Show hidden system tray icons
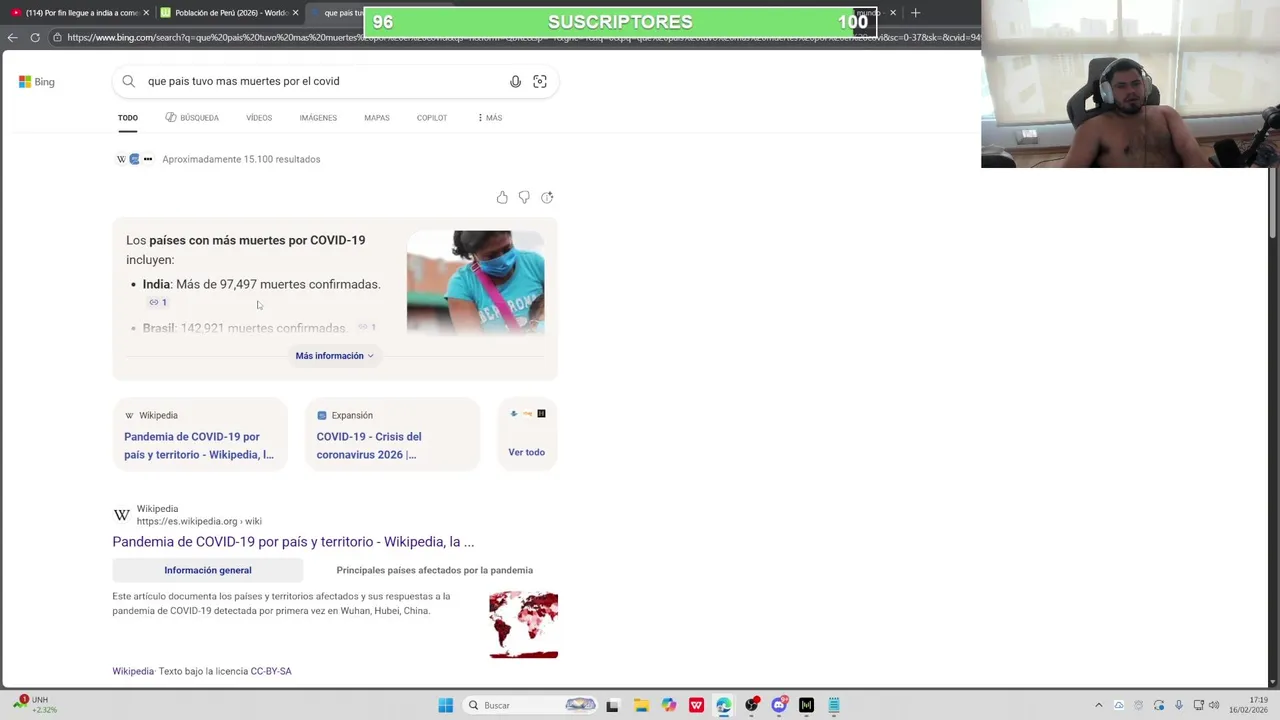The image size is (1280, 720). point(1098,705)
